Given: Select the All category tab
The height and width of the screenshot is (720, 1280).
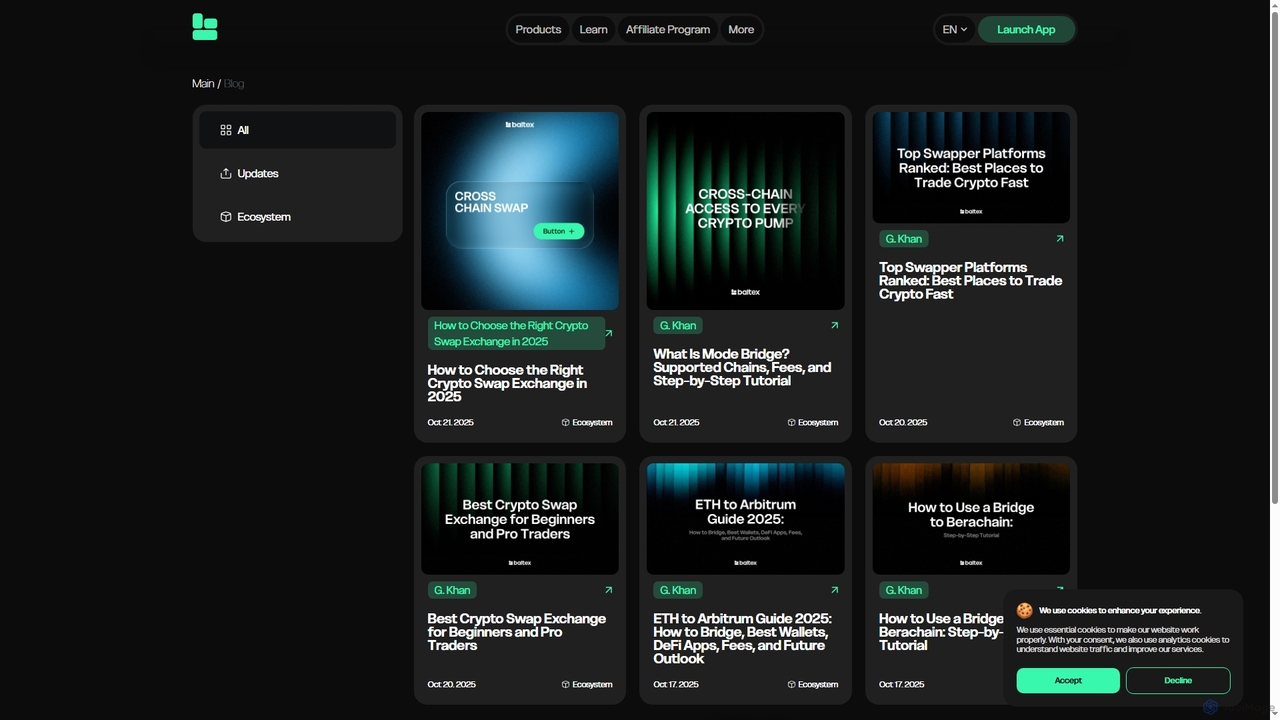Looking at the screenshot, I should point(297,130).
